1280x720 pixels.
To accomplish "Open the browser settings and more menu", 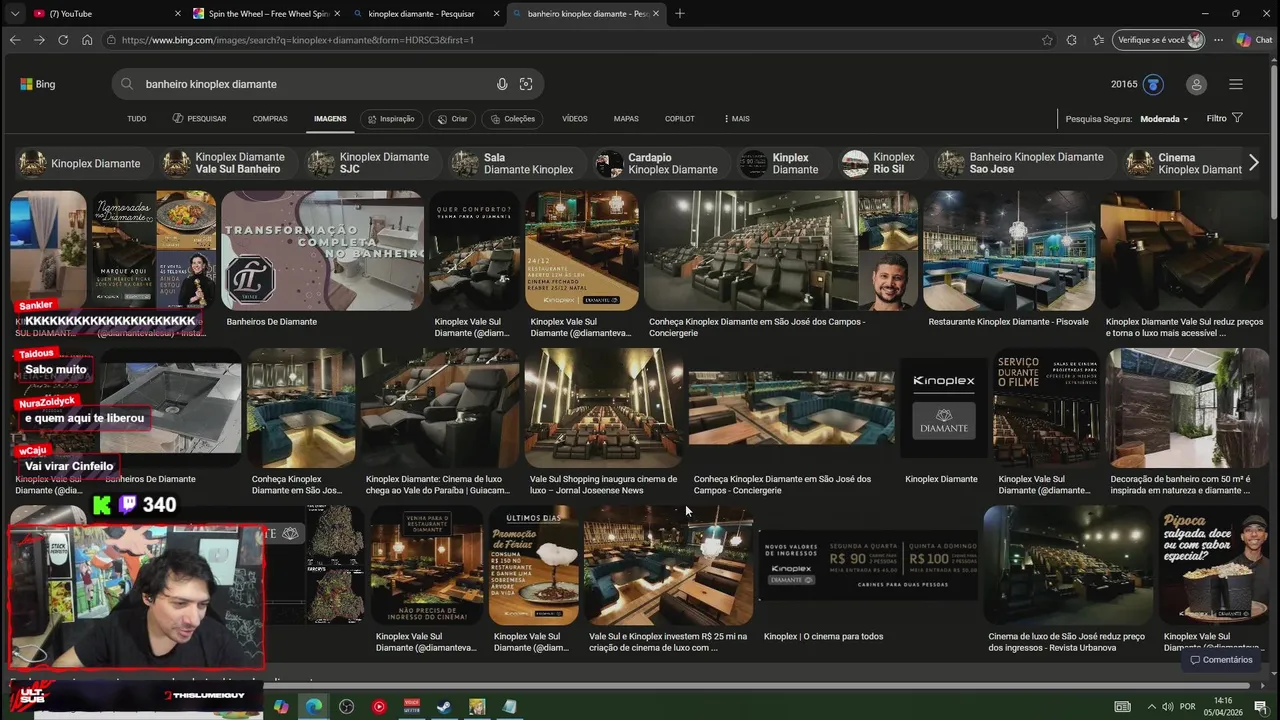I will pos(1218,40).
